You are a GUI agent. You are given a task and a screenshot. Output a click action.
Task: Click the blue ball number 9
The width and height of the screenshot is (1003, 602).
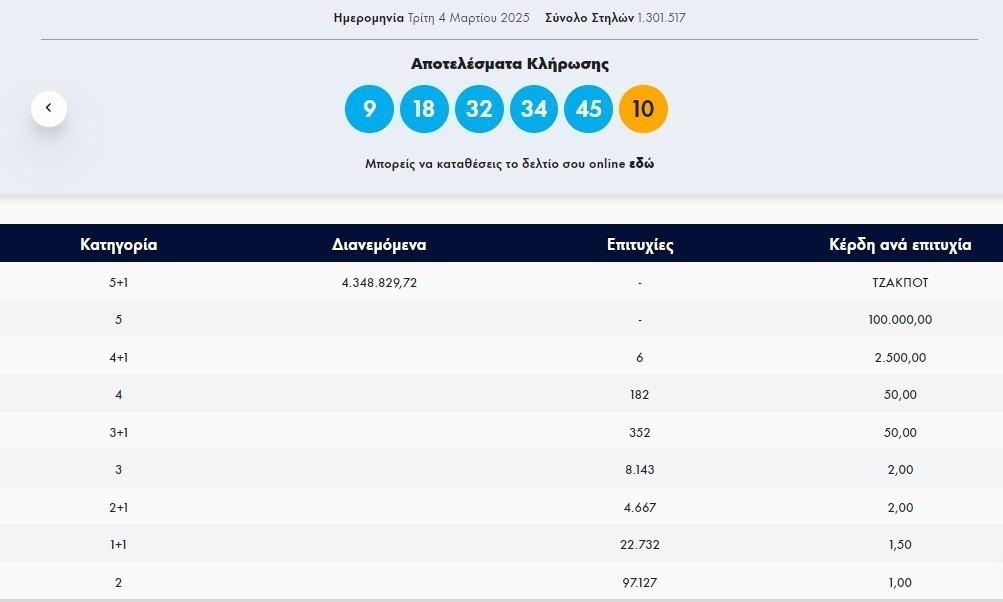[369, 109]
